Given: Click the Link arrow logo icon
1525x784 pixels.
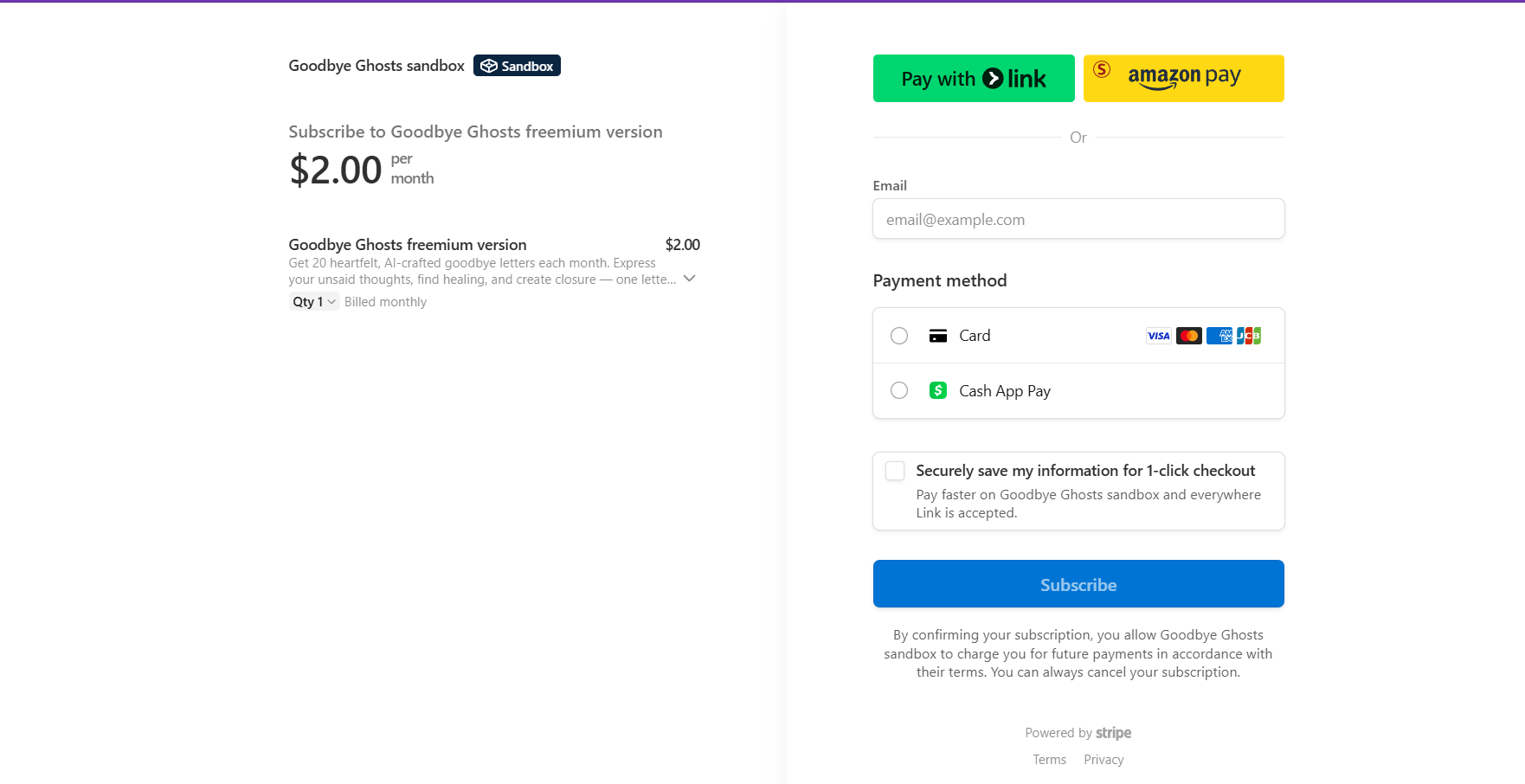Looking at the screenshot, I should [x=994, y=79].
